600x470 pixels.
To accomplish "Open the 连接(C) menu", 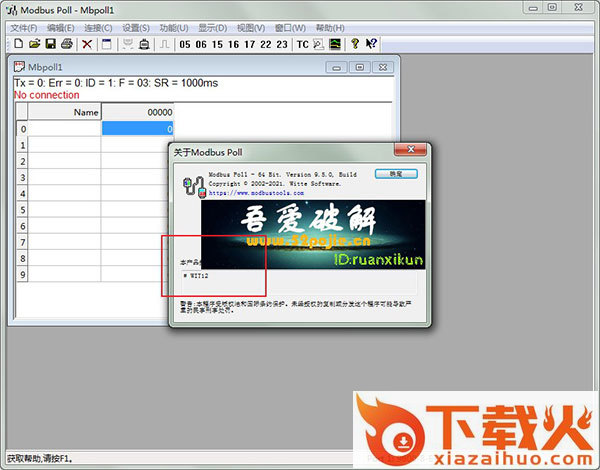I will [x=99, y=28].
